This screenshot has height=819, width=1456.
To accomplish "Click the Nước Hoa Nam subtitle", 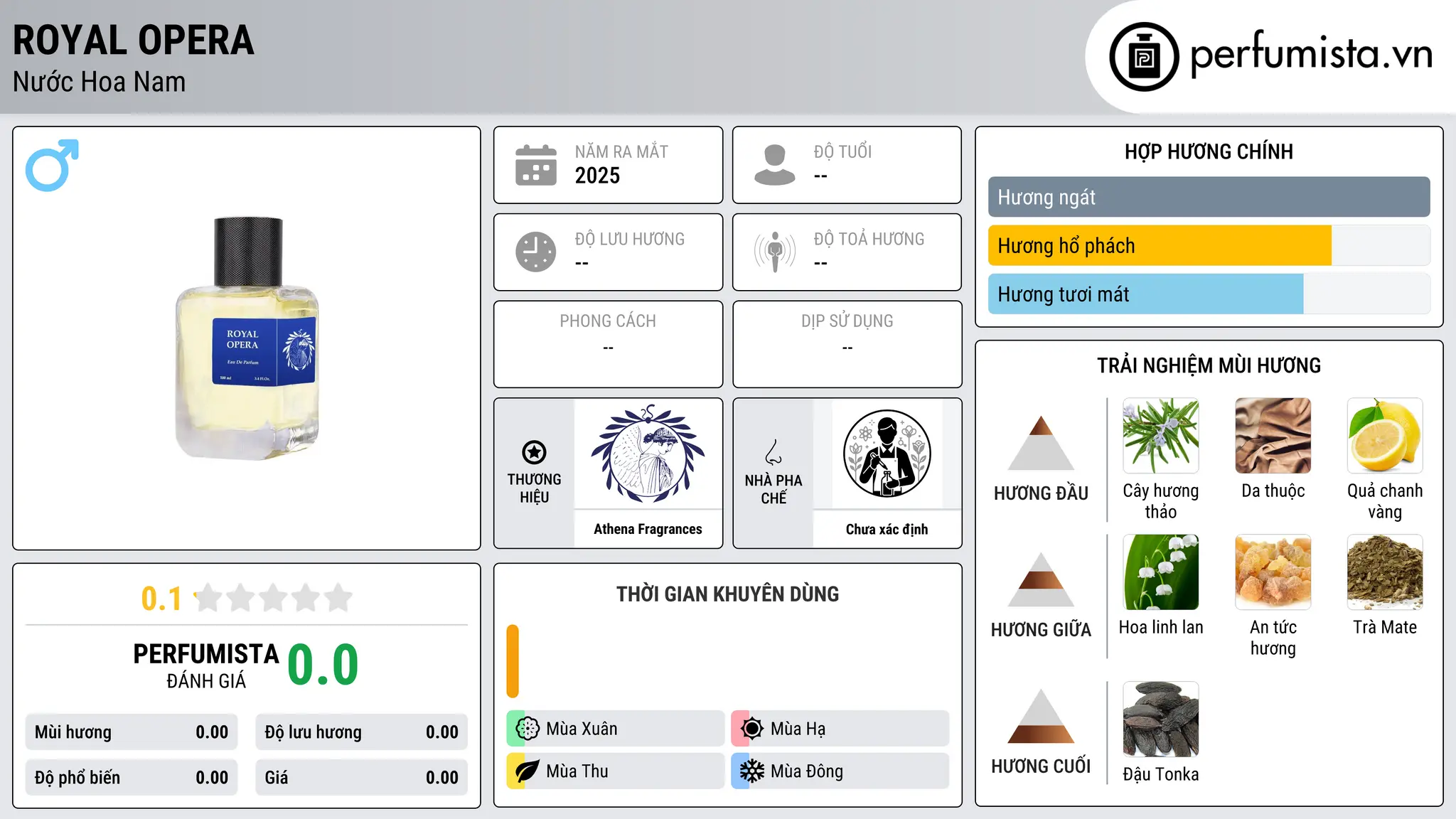I will [x=100, y=82].
